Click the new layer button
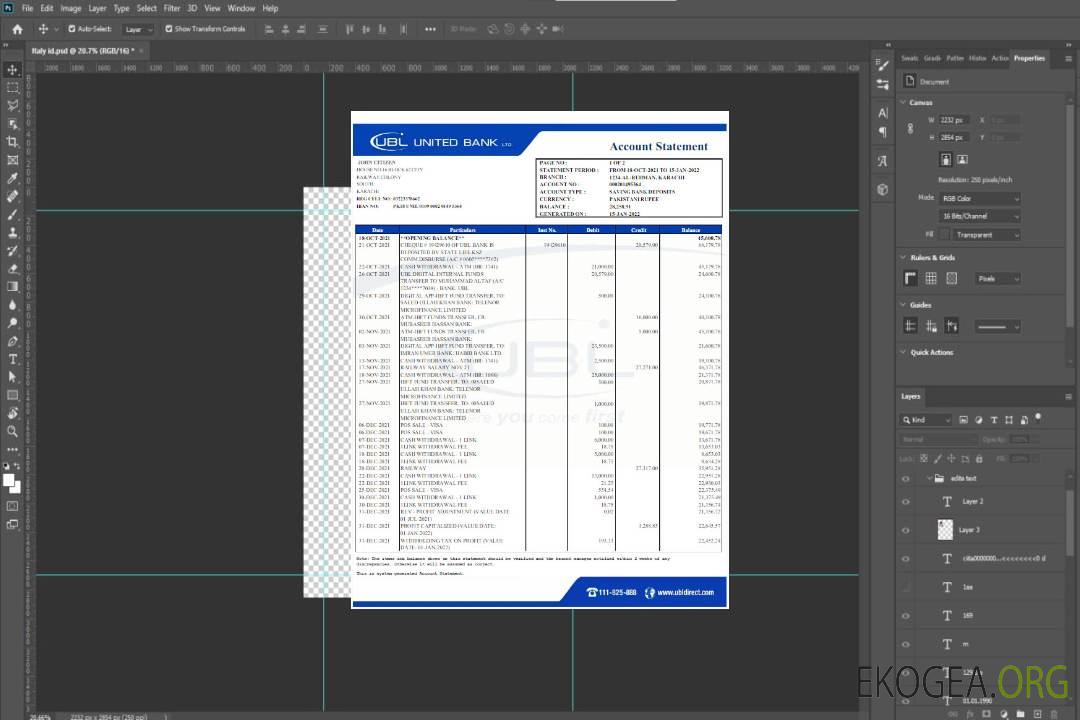Image resolution: width=1080 pixels, height=720 pixels. pyautogui.click(x=1037, y=714)
